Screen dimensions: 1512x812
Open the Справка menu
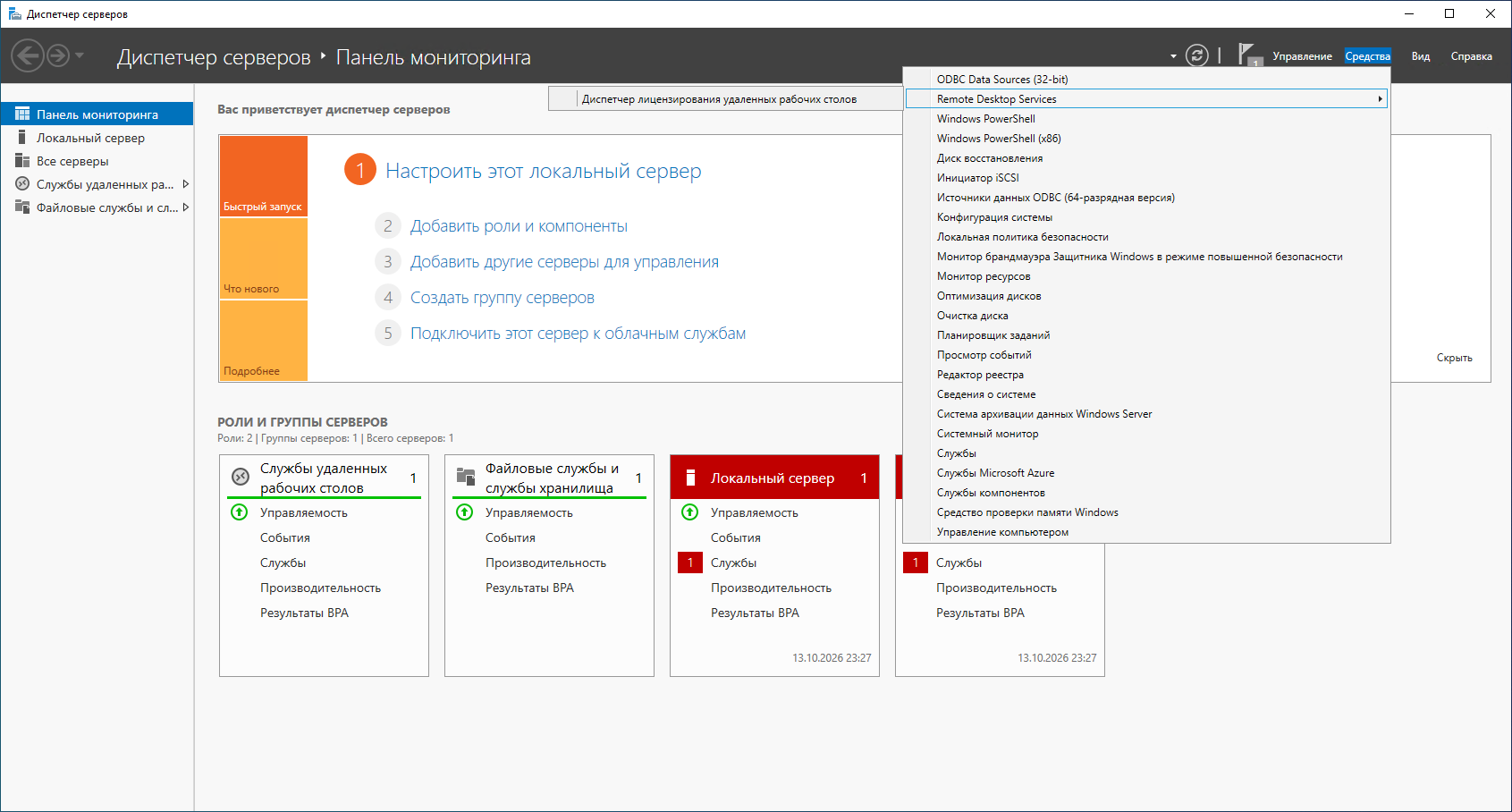pos(1471,56)
